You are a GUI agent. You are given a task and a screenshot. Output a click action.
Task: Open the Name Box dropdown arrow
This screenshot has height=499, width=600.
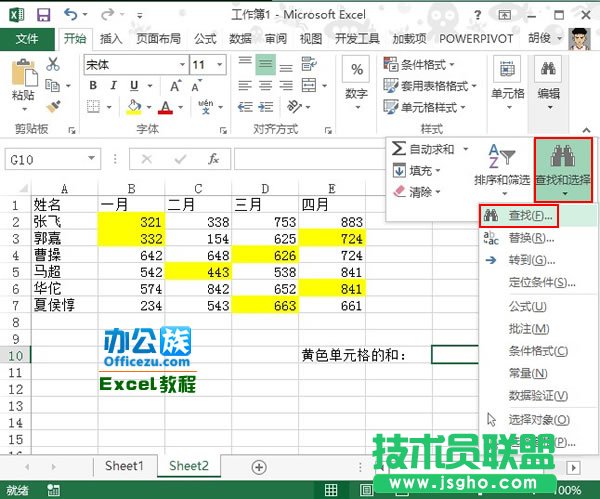tap(91, 158)
